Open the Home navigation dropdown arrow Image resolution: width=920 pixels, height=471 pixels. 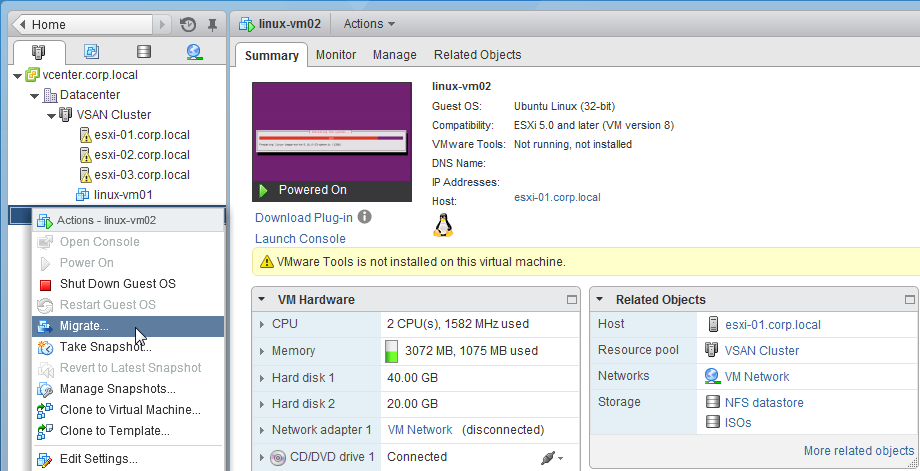click(x=163, y=25)
